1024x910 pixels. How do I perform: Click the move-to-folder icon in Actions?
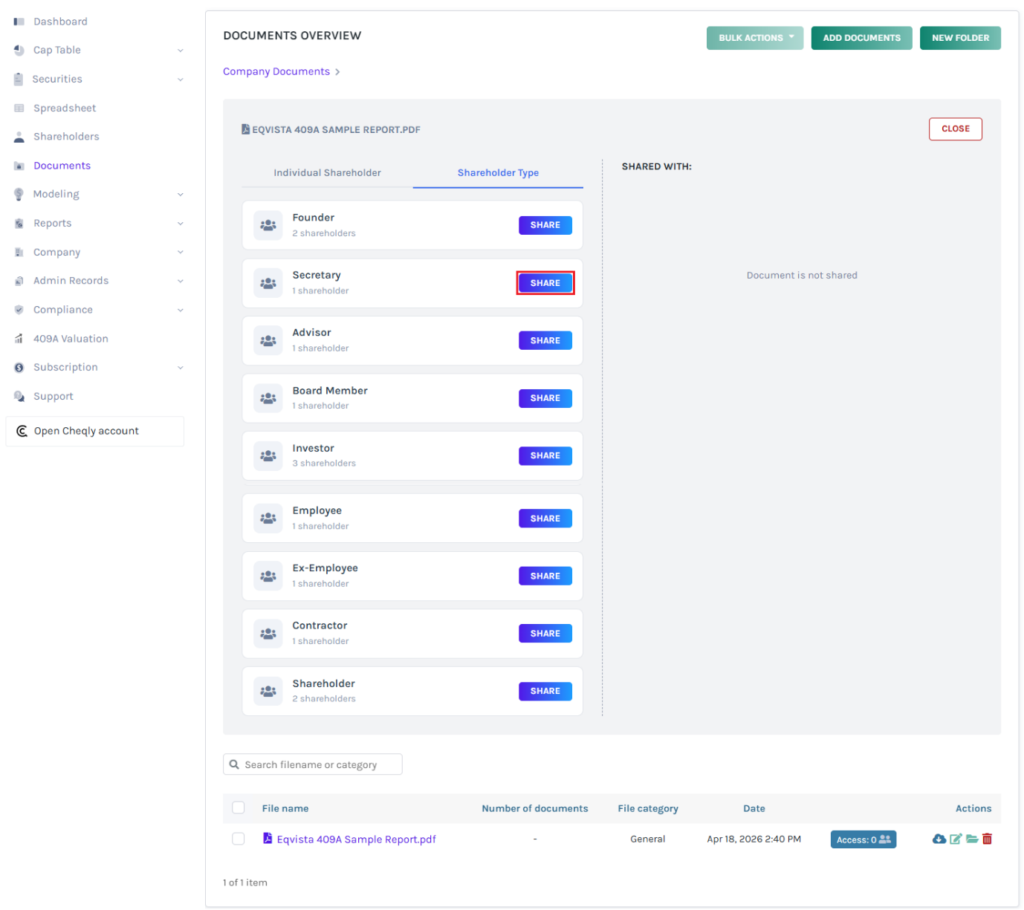(971, 839)
